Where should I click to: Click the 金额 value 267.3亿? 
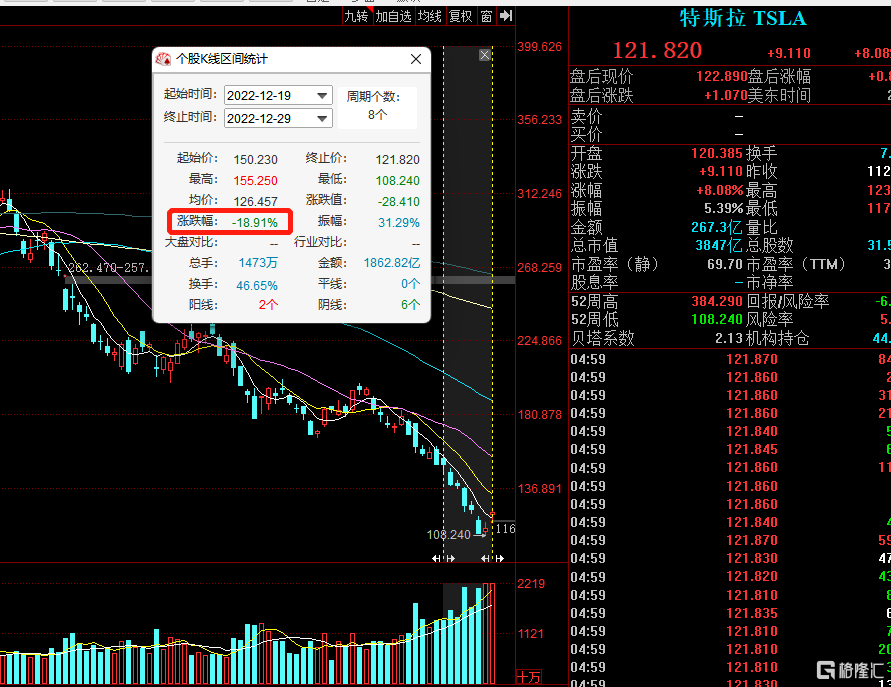tap(717, 227)
